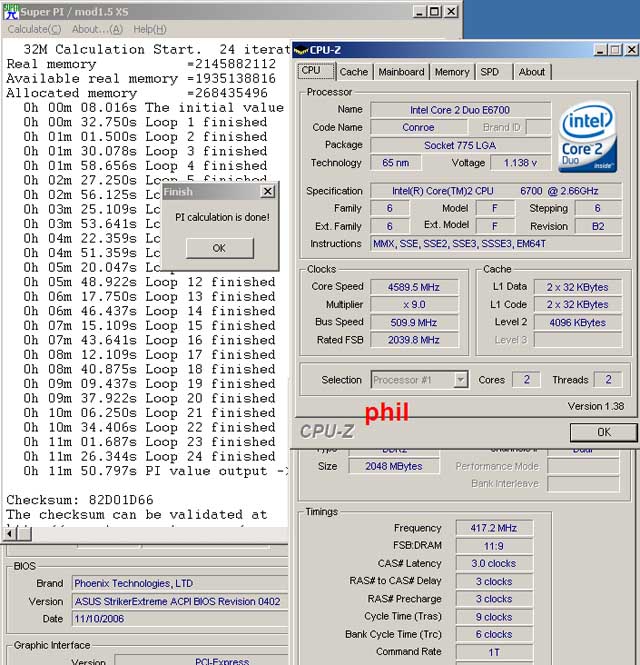Click the BIOS Date 11/10/2006 field
The width and height of the screenshot is (640, 665).
click(180, 619)
